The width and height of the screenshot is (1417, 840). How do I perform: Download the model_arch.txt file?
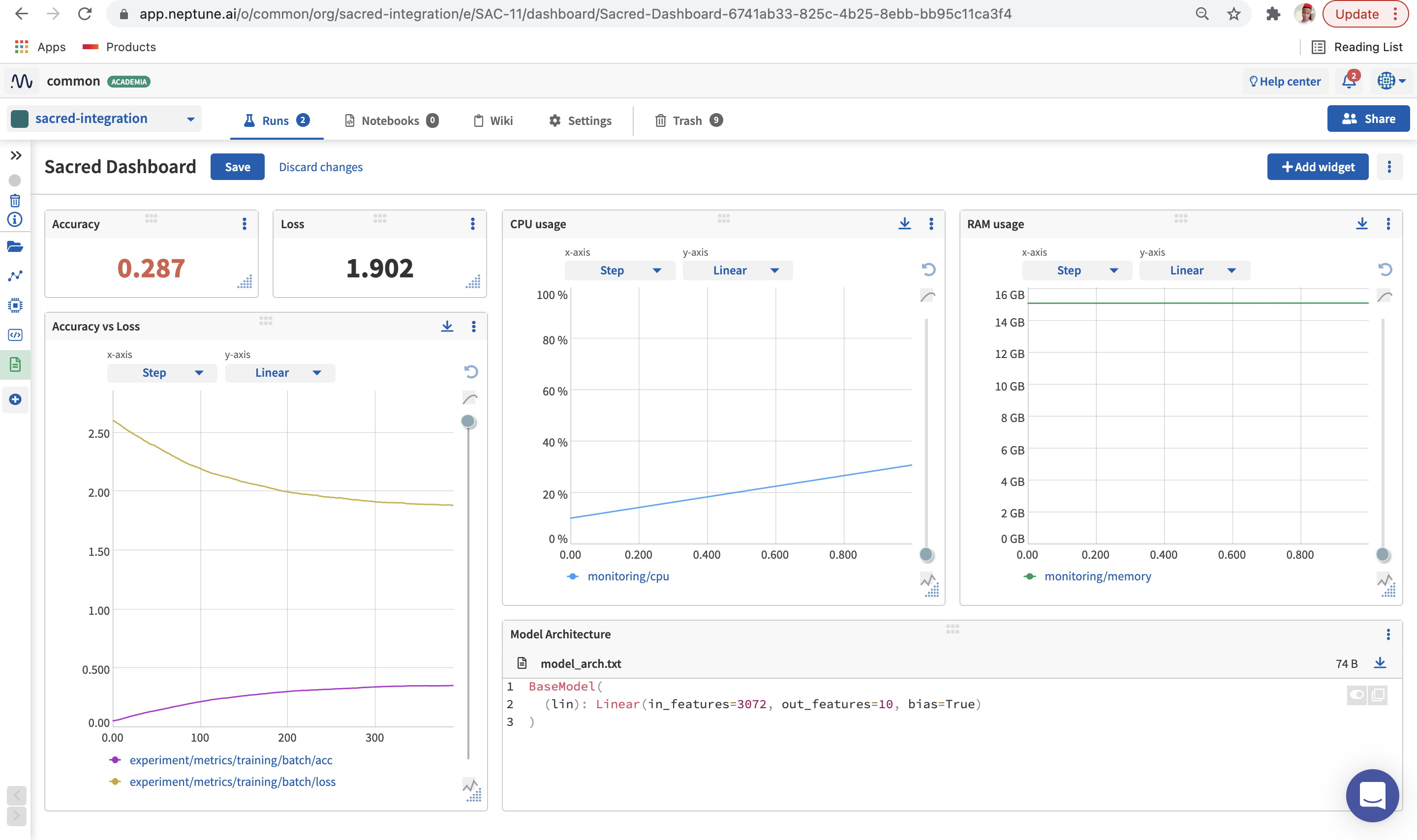[1380, 663]
